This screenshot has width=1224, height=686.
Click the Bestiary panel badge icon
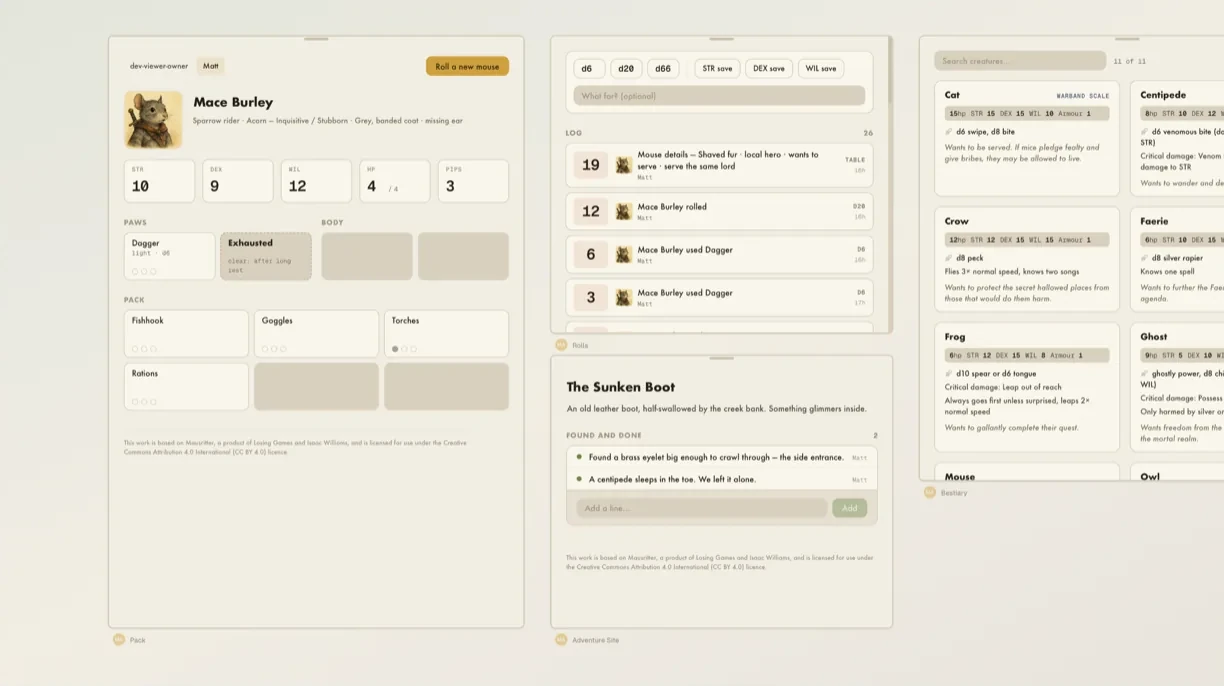point(930,493)
